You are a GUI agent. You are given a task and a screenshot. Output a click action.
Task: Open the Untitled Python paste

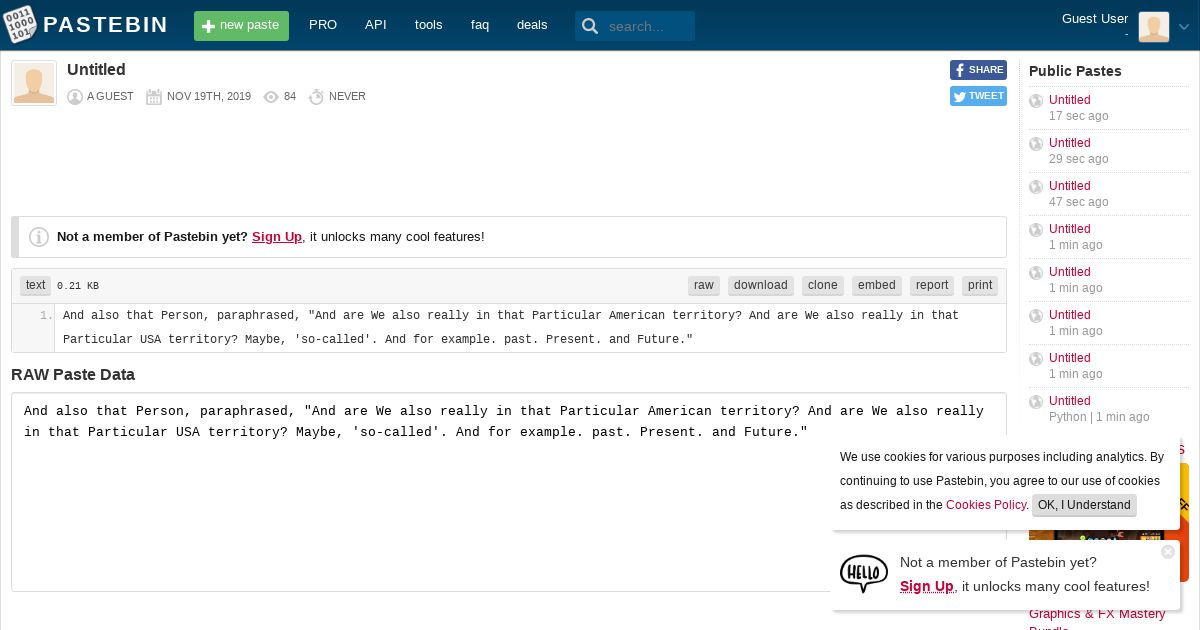tap(1069, 401)
